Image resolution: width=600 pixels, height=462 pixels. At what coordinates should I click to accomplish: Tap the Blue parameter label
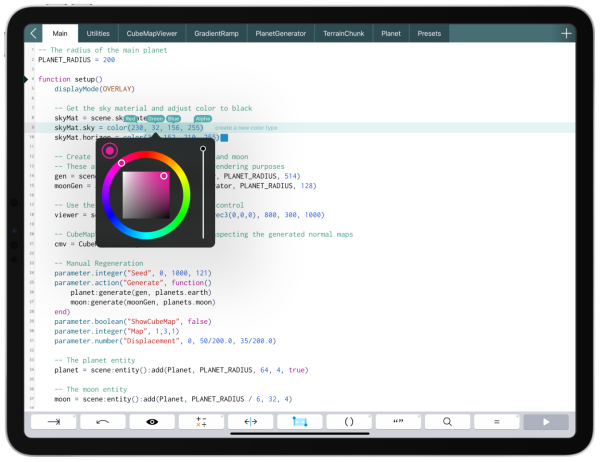point(173,119)
